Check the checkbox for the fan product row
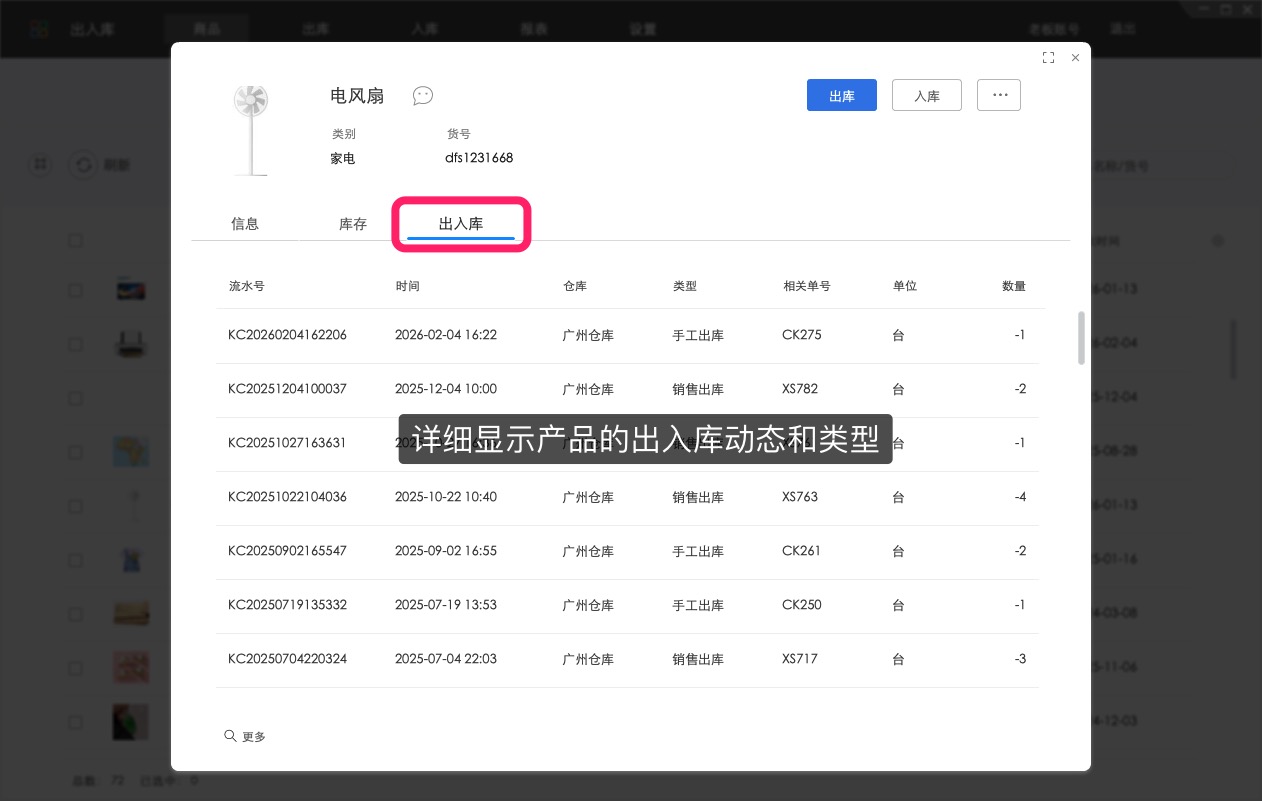This screenshot has height=801, width=1262. [x=75, y=506]
